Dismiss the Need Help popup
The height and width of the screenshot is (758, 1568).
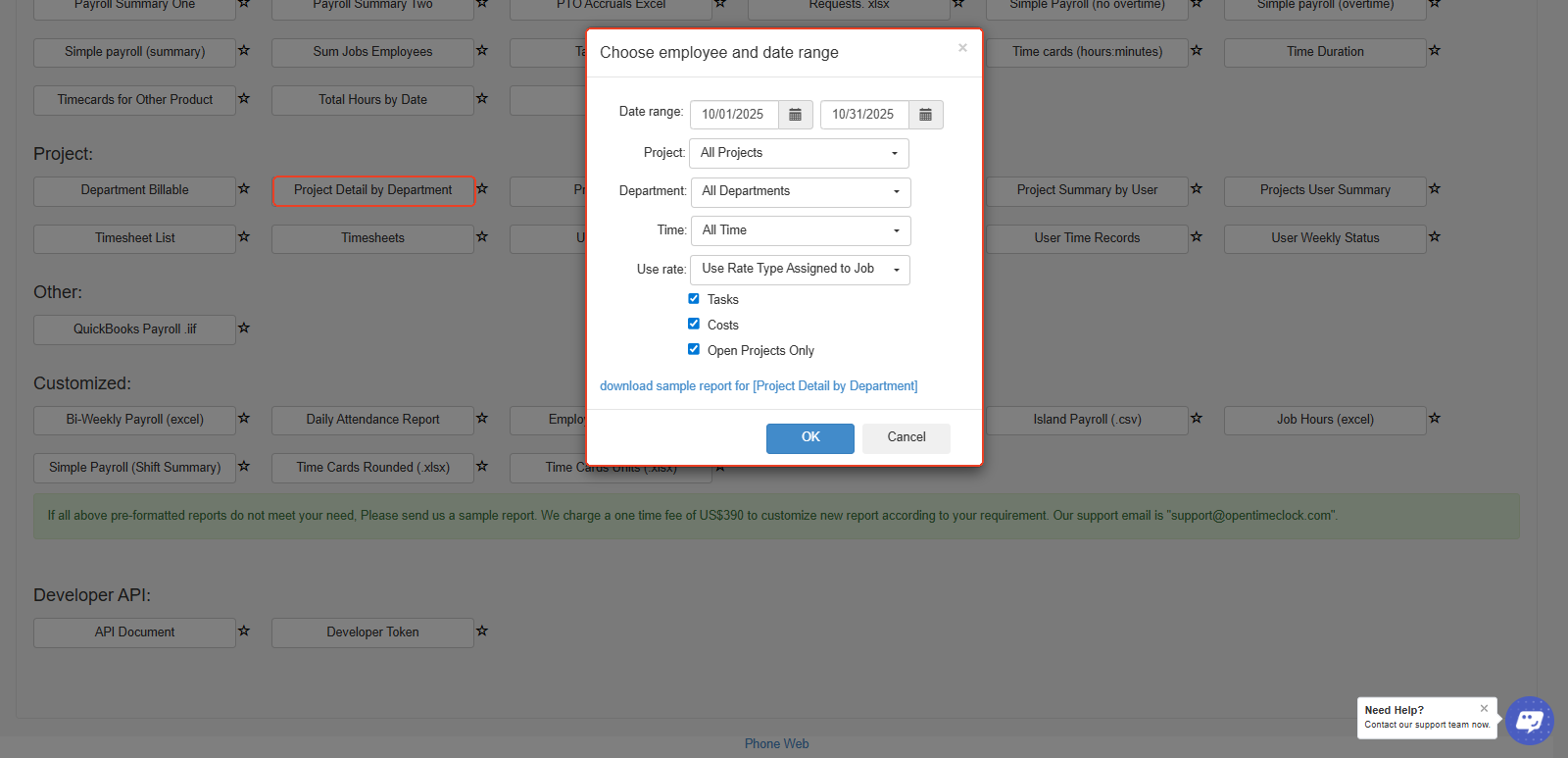point(1484,708)
